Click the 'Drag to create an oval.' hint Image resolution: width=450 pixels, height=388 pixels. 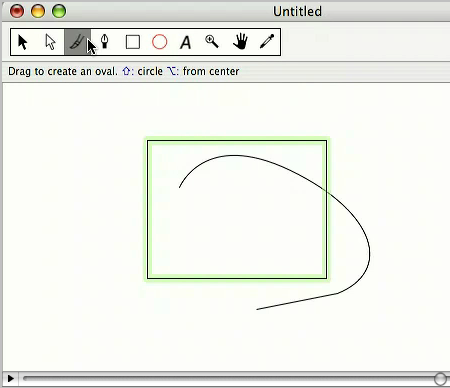[63, 71]
